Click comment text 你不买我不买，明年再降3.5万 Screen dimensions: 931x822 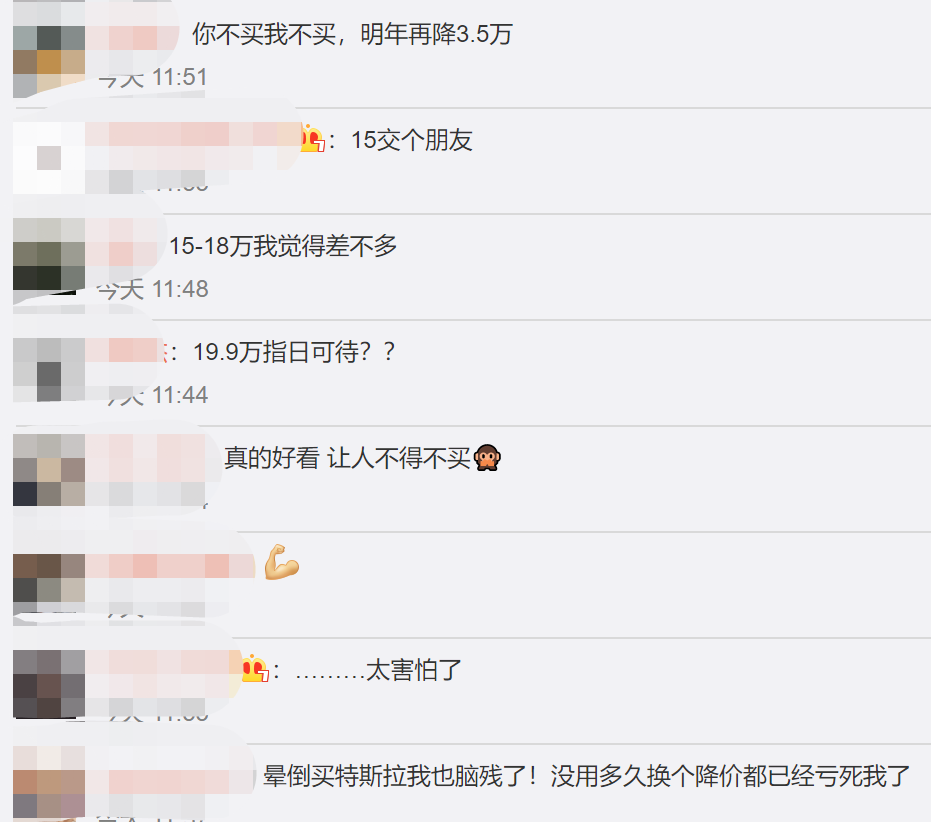coord(352,34)
